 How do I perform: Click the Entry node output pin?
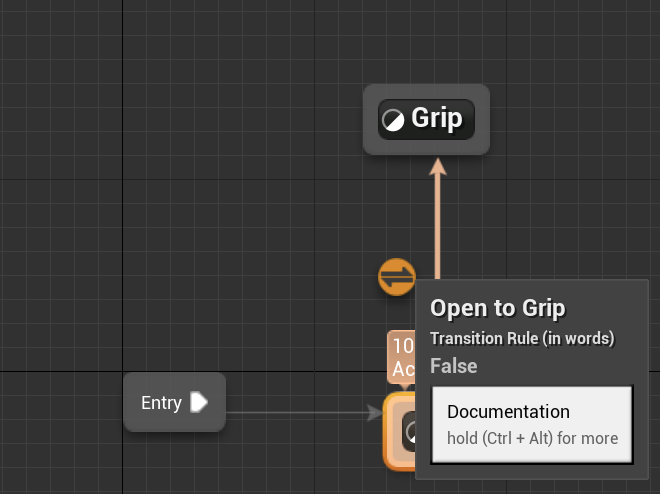[199, 402]
